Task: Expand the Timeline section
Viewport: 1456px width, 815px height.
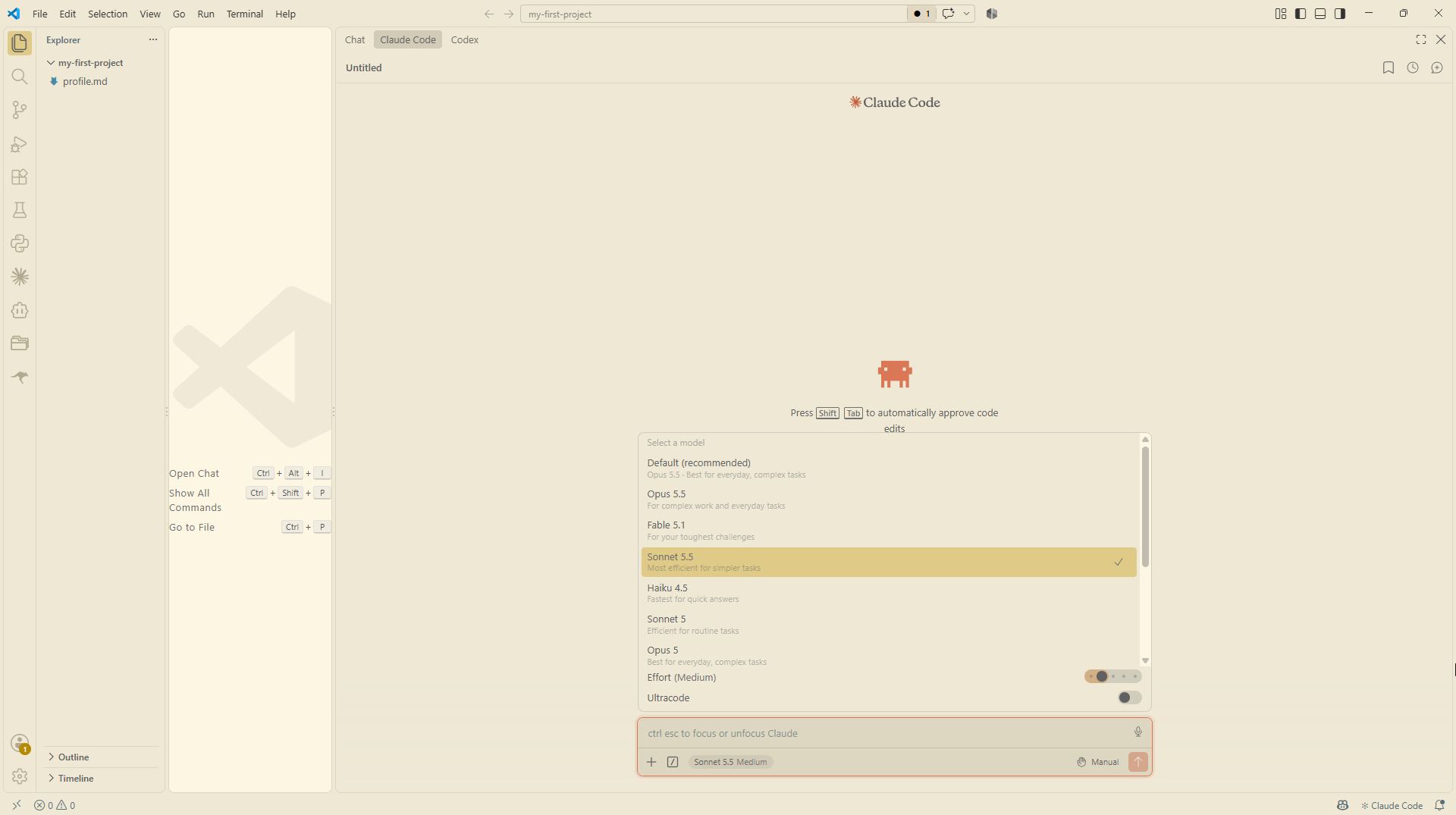Action: [76, 778]
